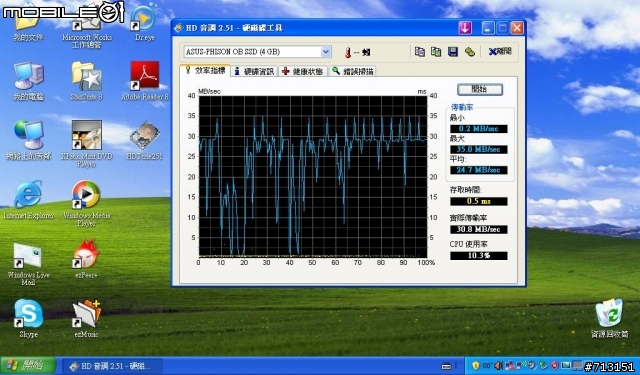Open the My Computer desktop icon

(28, 81)
